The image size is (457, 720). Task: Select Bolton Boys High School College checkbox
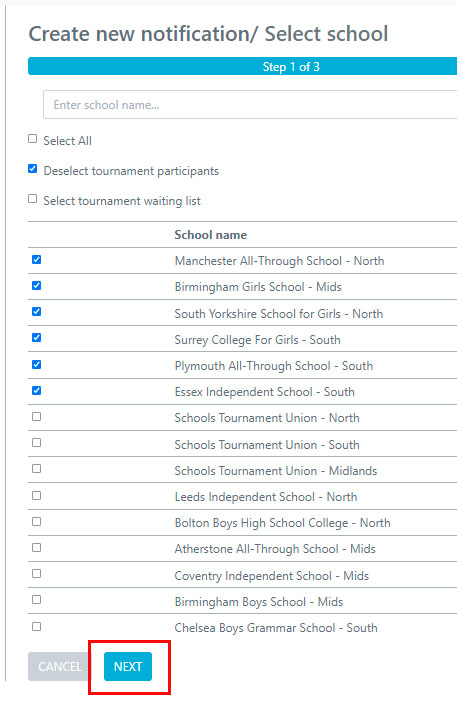[x=37, y=522]
